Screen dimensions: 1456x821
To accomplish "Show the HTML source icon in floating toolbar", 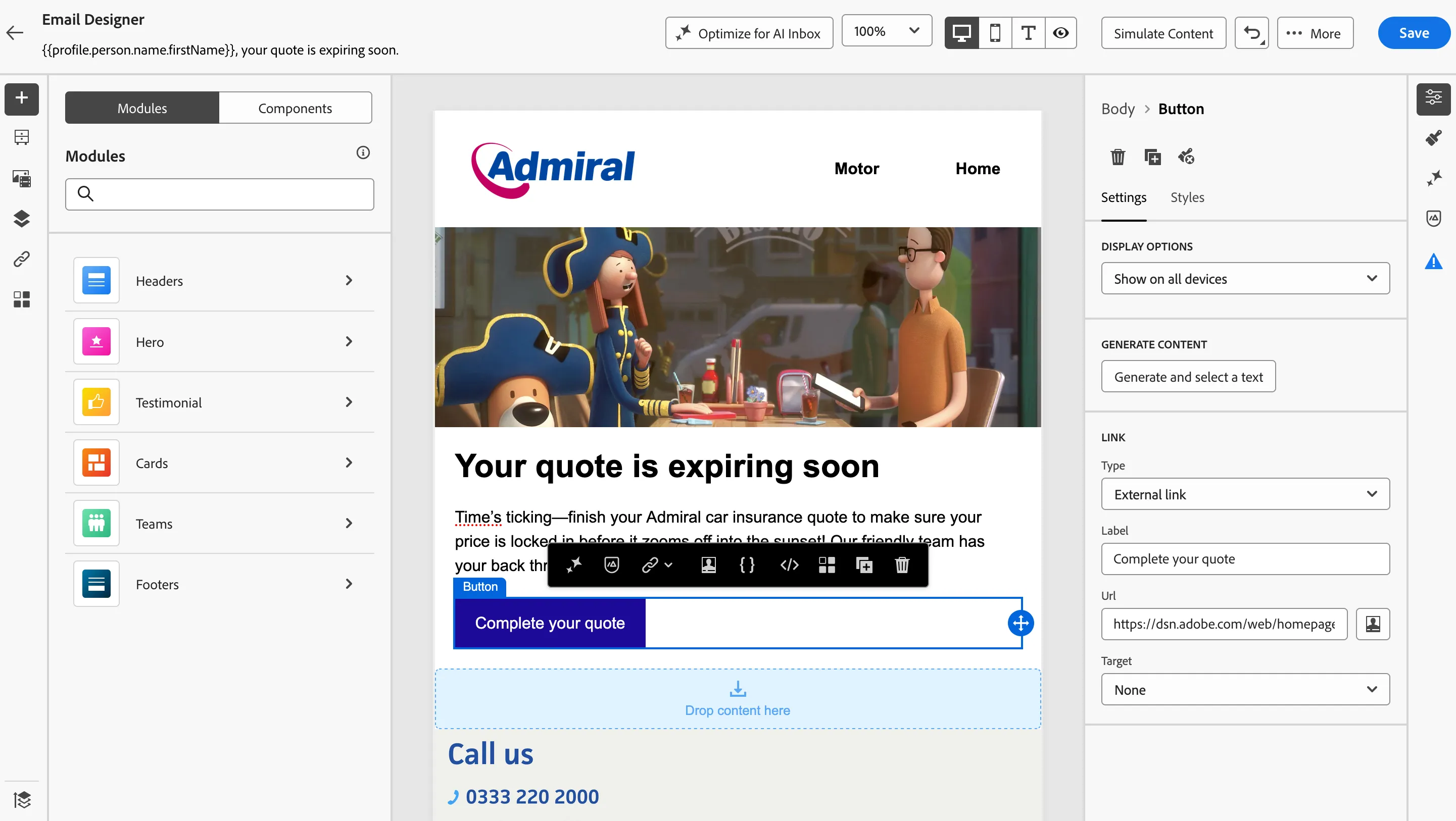I will tap(789, 565).
